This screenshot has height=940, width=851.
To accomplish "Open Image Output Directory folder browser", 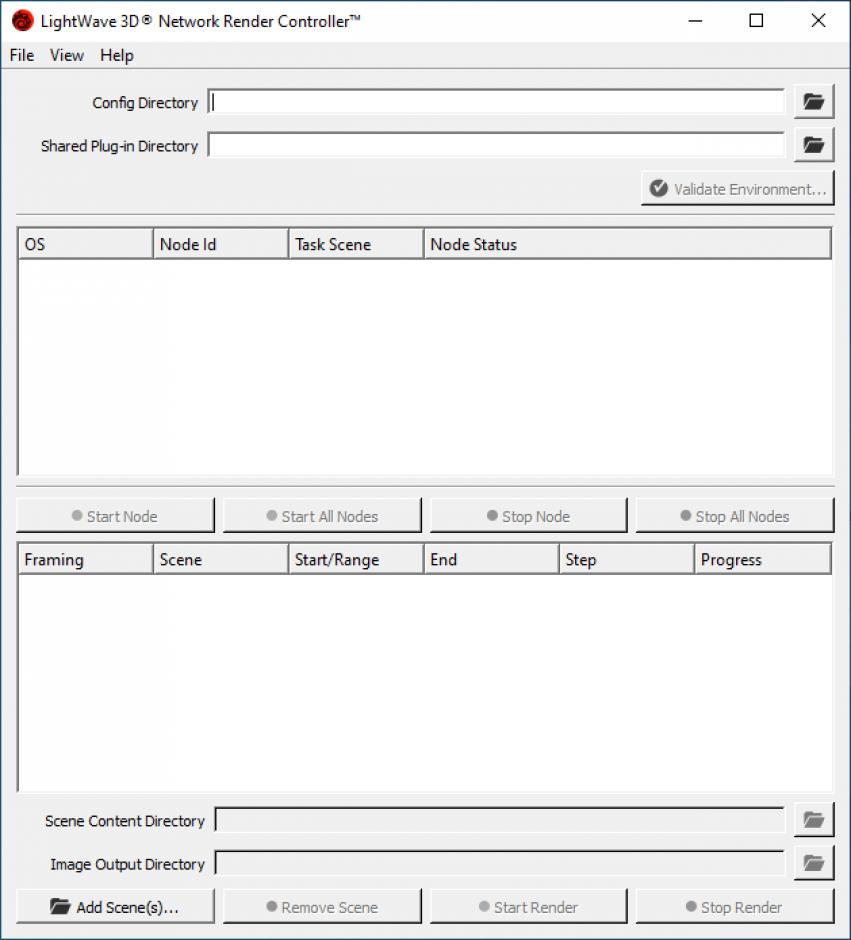I will 814,863.
